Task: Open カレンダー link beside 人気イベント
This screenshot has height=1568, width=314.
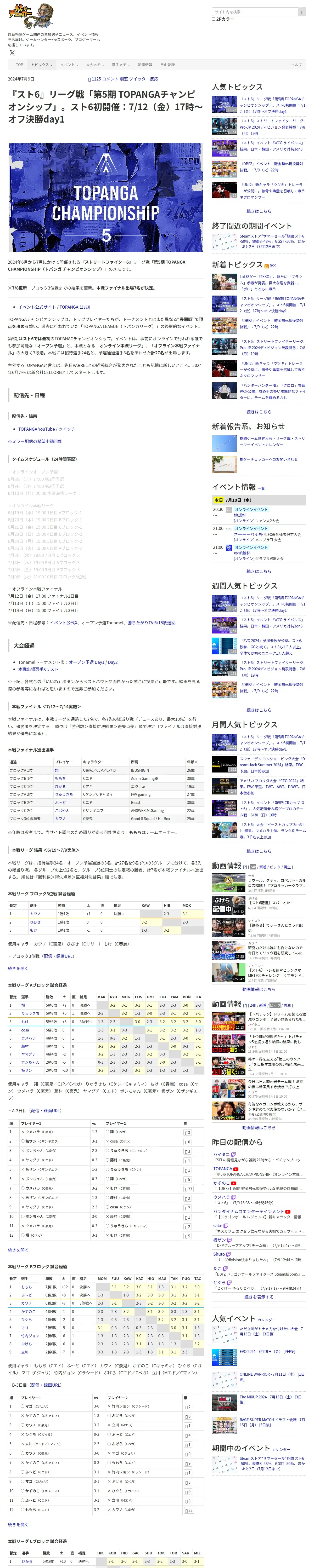Action: click(266, 1320)
